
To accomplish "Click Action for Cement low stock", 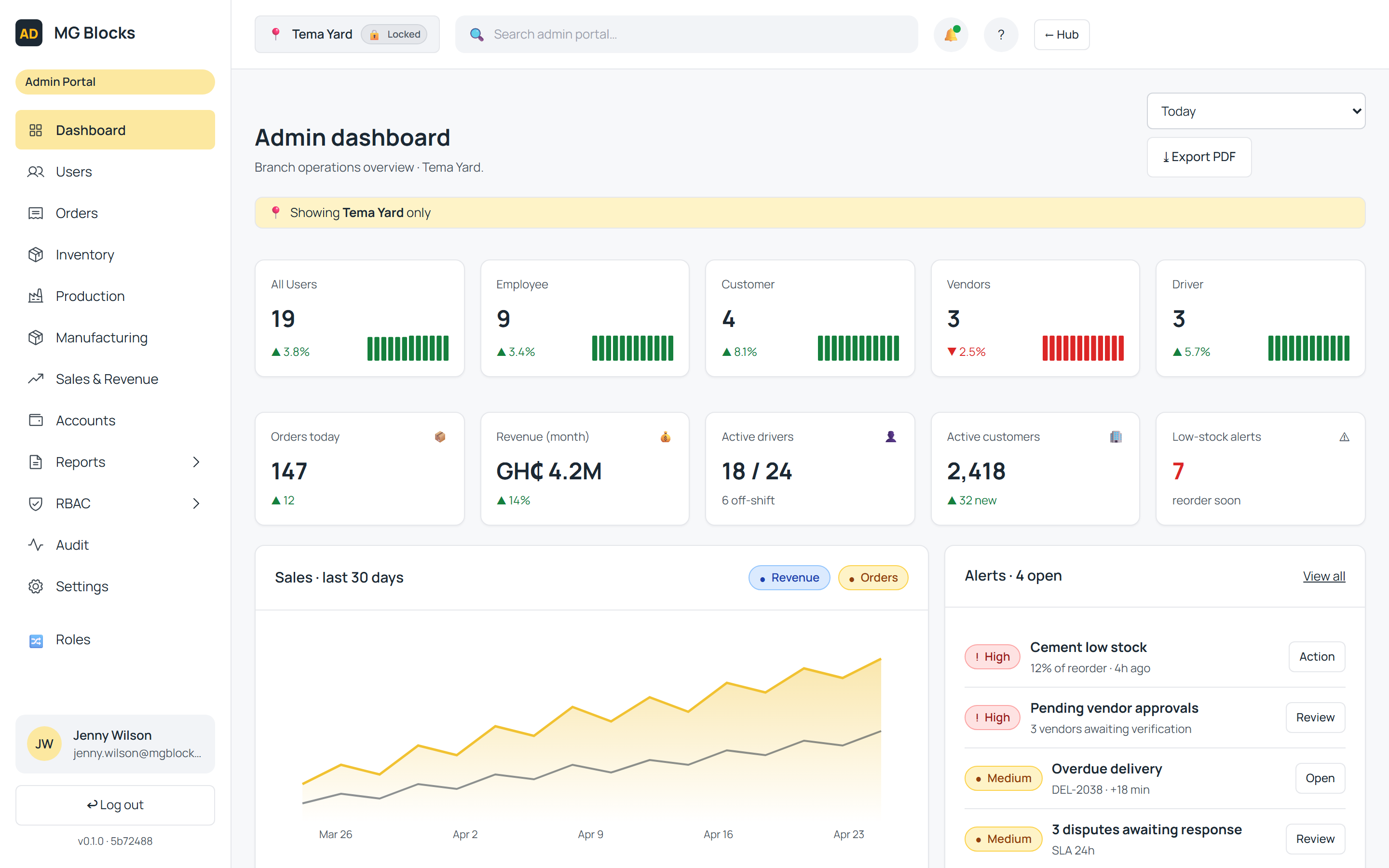I will [x=1317, y=656].
